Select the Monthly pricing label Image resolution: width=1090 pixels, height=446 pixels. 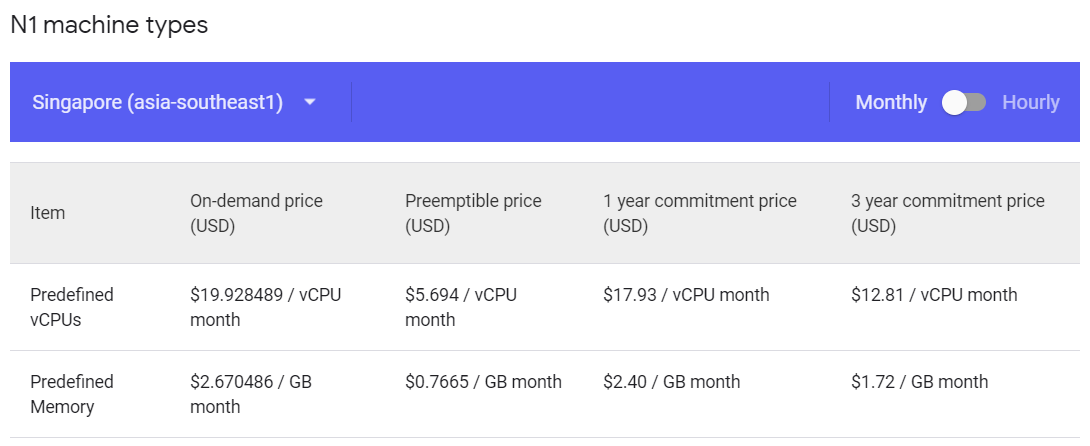pos(891,103)
